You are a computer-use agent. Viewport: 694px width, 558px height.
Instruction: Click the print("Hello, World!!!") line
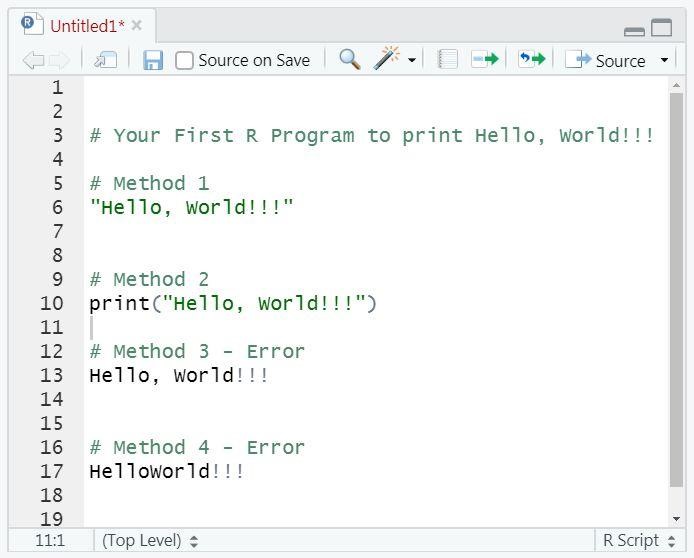(233, 303)
